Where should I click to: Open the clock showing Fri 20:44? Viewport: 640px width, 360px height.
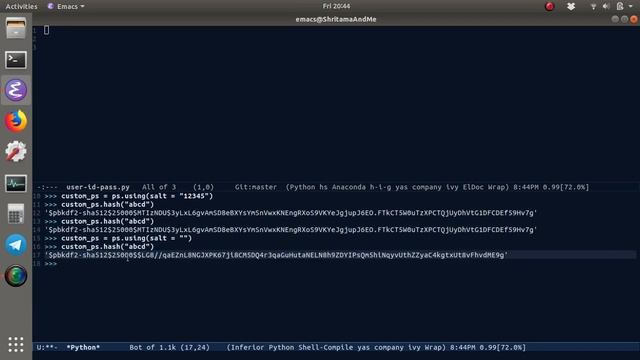(336, 6)
